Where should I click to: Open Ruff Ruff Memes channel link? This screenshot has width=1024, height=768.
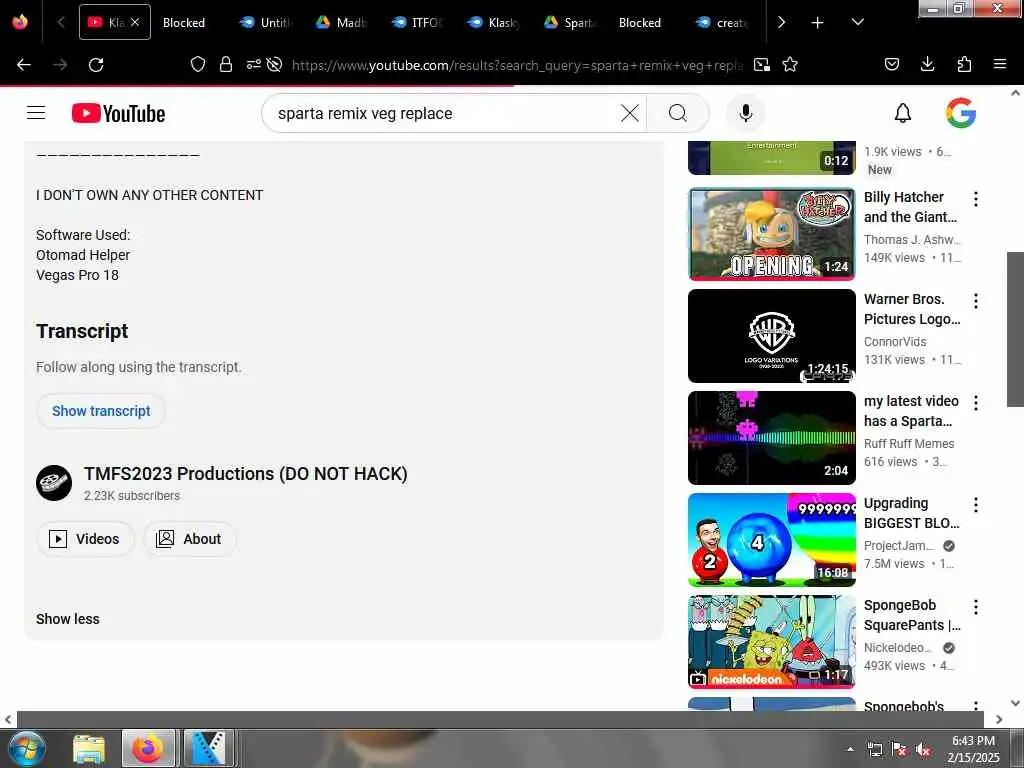[x=909, y=443]
